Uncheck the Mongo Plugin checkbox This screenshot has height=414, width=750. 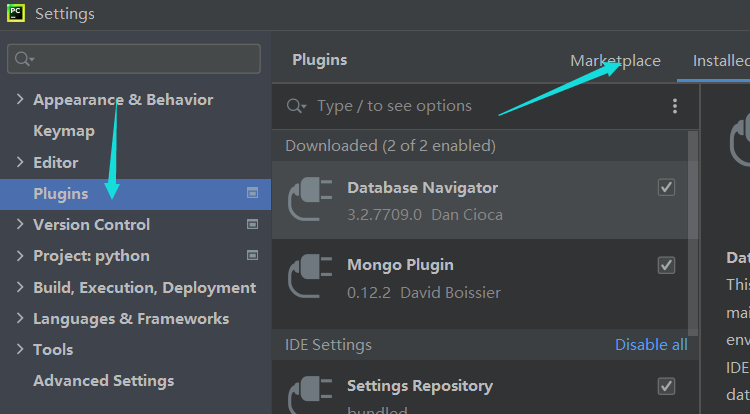666,265
